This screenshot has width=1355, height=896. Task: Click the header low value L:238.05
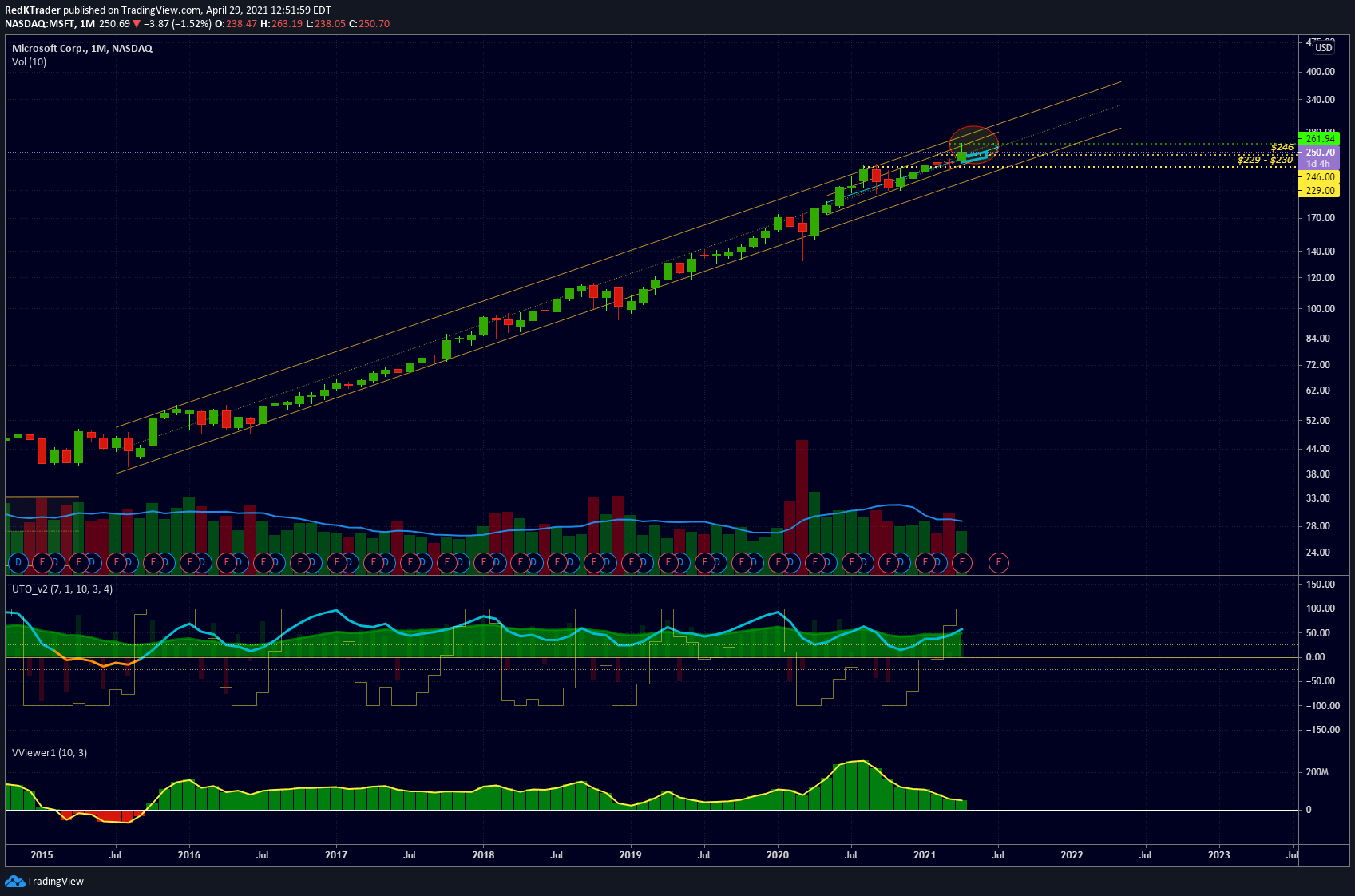click(x=326, y=24)
